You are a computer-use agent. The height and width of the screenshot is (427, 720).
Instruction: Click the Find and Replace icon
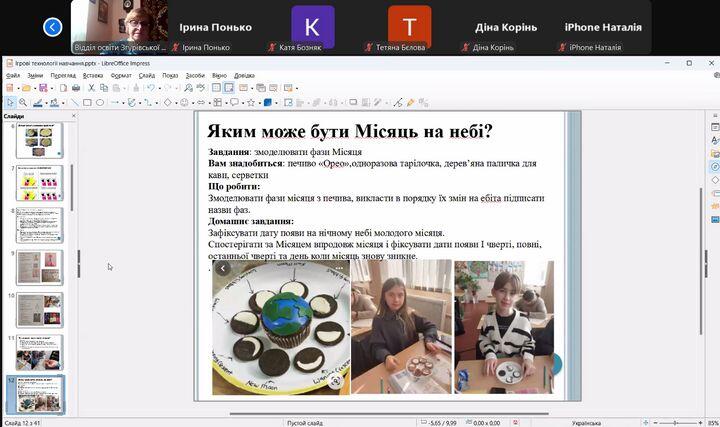point(188,88)
